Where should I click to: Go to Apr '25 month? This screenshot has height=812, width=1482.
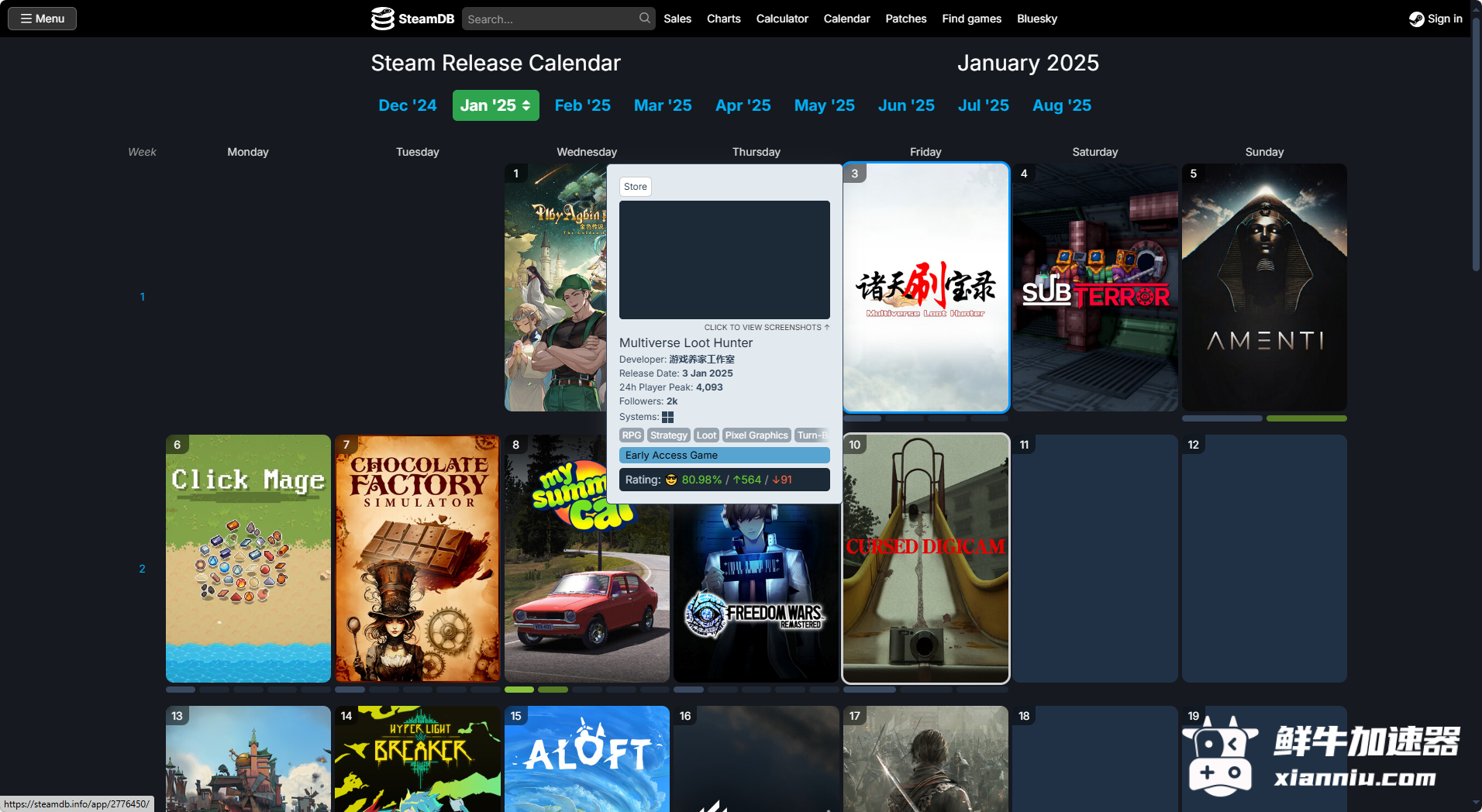(743, 105)
